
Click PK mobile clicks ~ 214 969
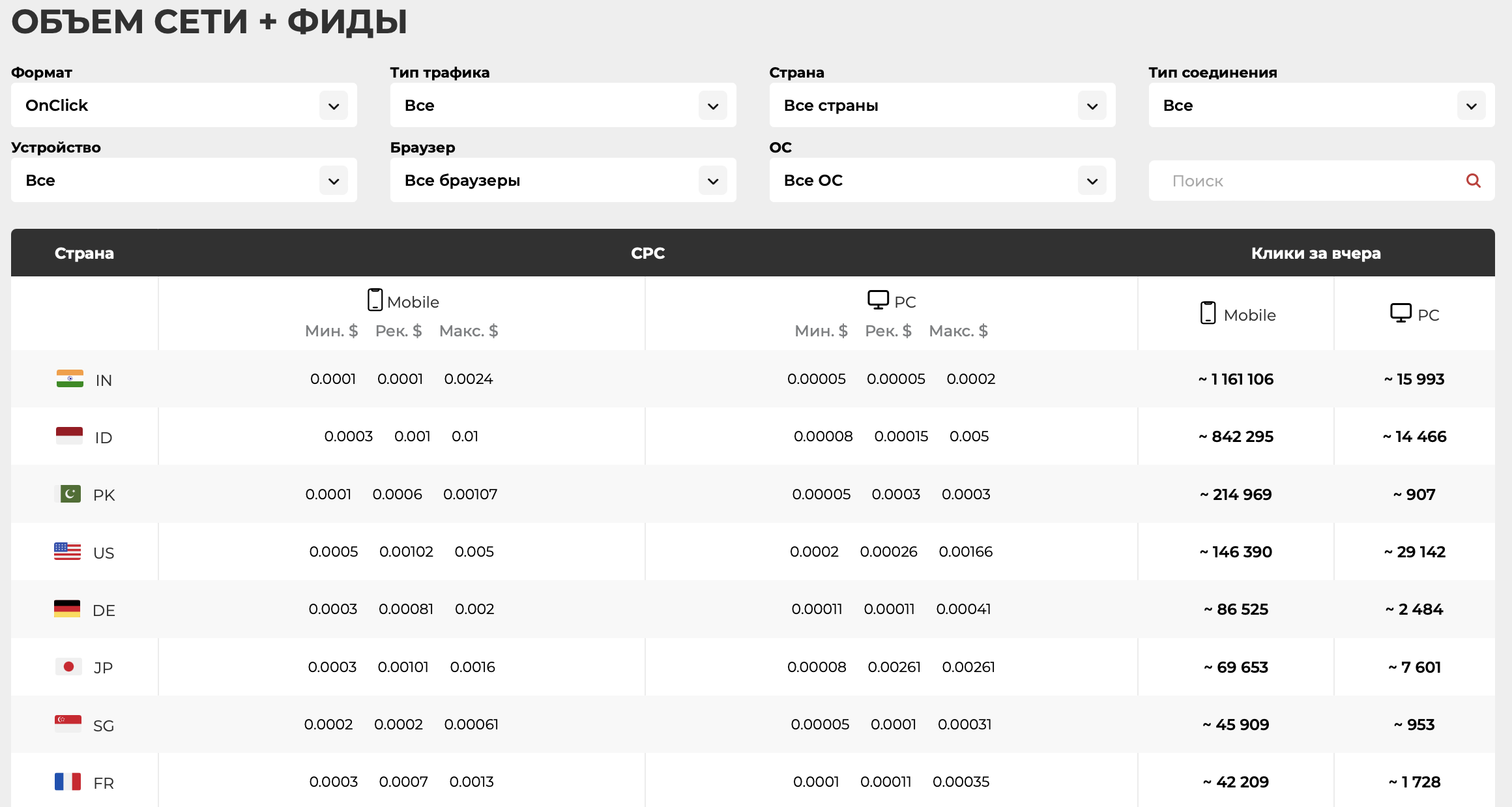click(1236, 494)
